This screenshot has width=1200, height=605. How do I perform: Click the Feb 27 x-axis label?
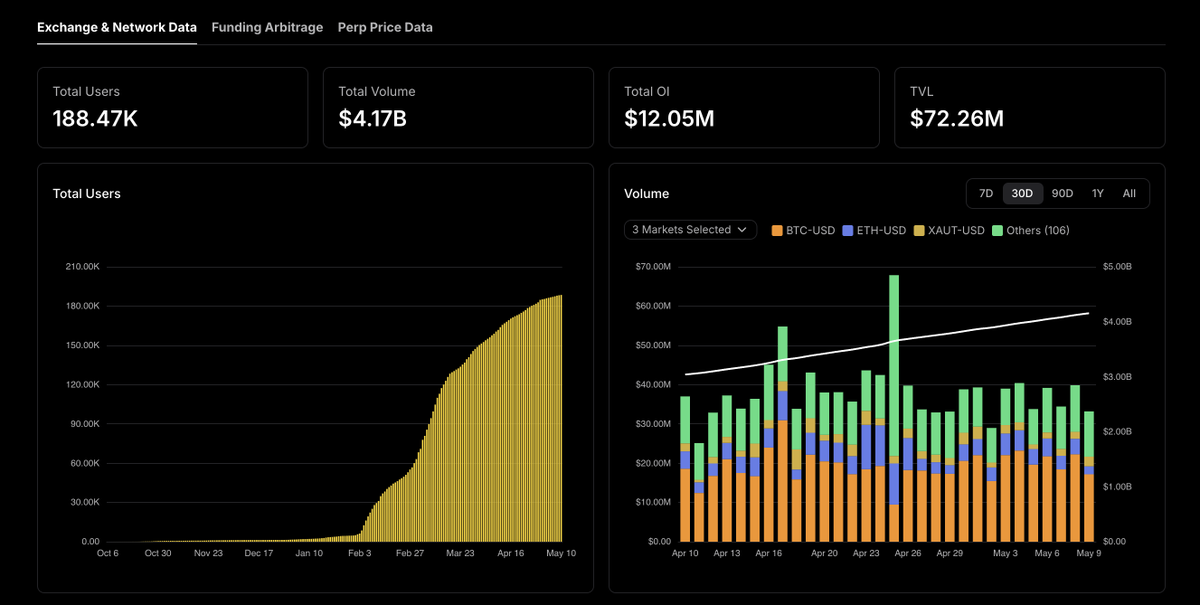click(410, 553)
